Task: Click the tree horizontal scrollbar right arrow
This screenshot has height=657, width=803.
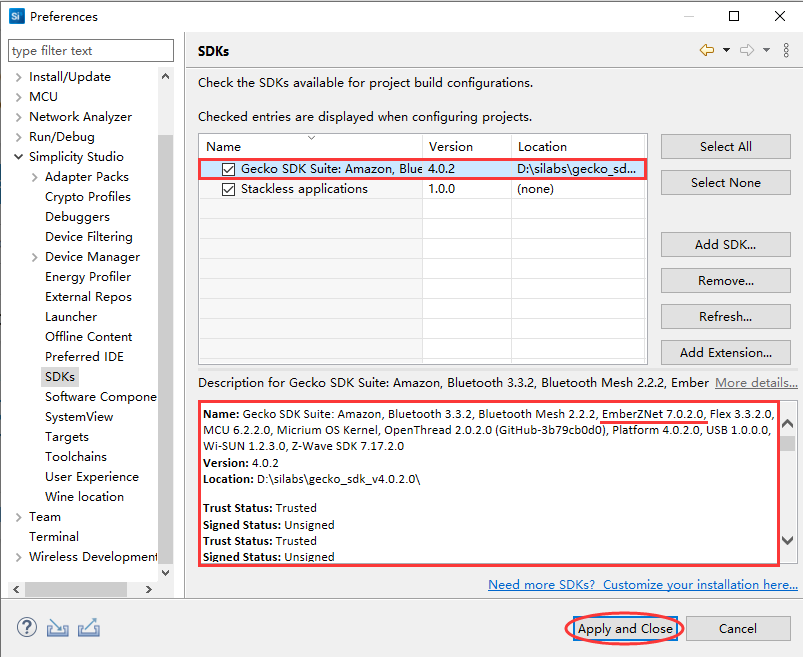Action: click(149, 589)
